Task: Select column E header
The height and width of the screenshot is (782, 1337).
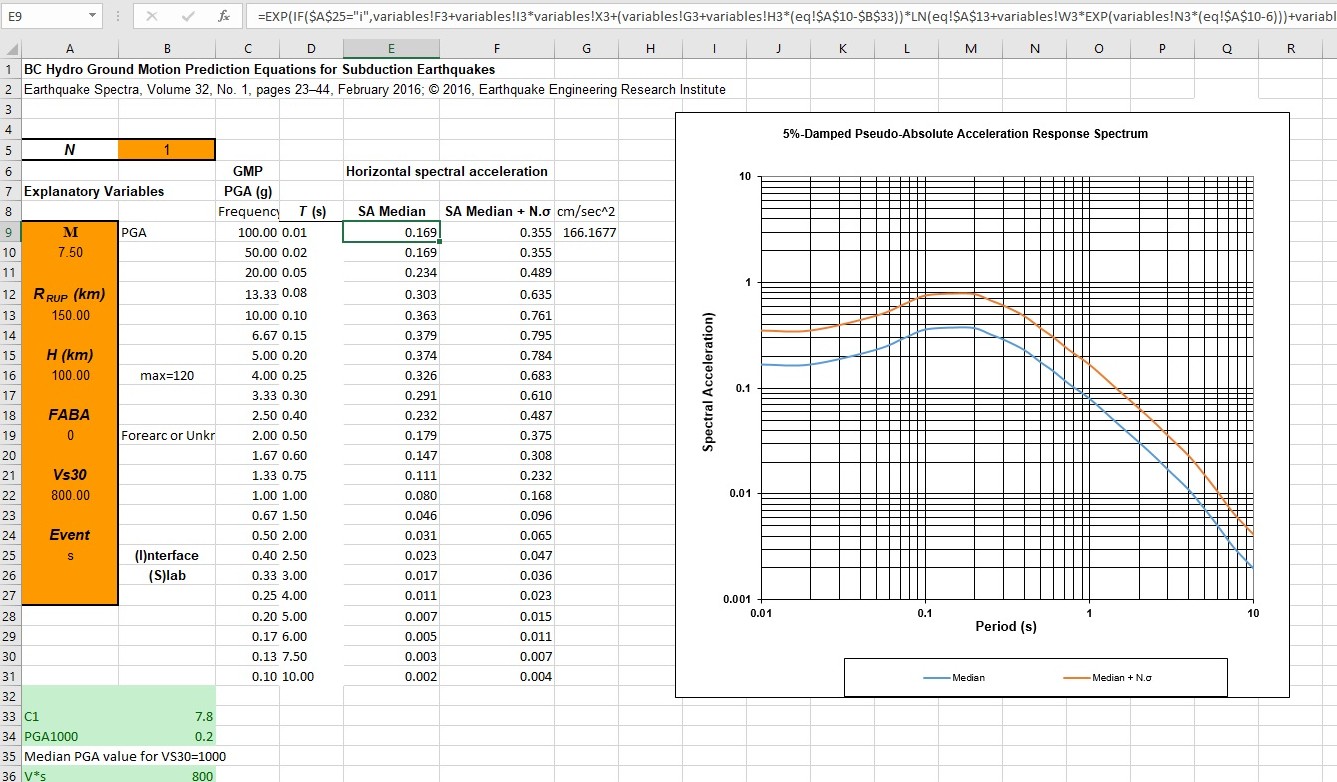Action: click(x=390, y=48)
